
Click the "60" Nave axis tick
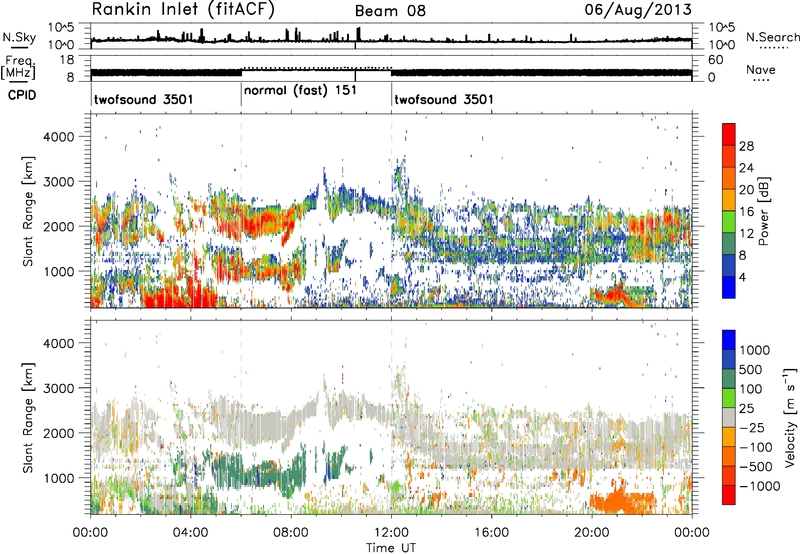(x=716, y=60)
